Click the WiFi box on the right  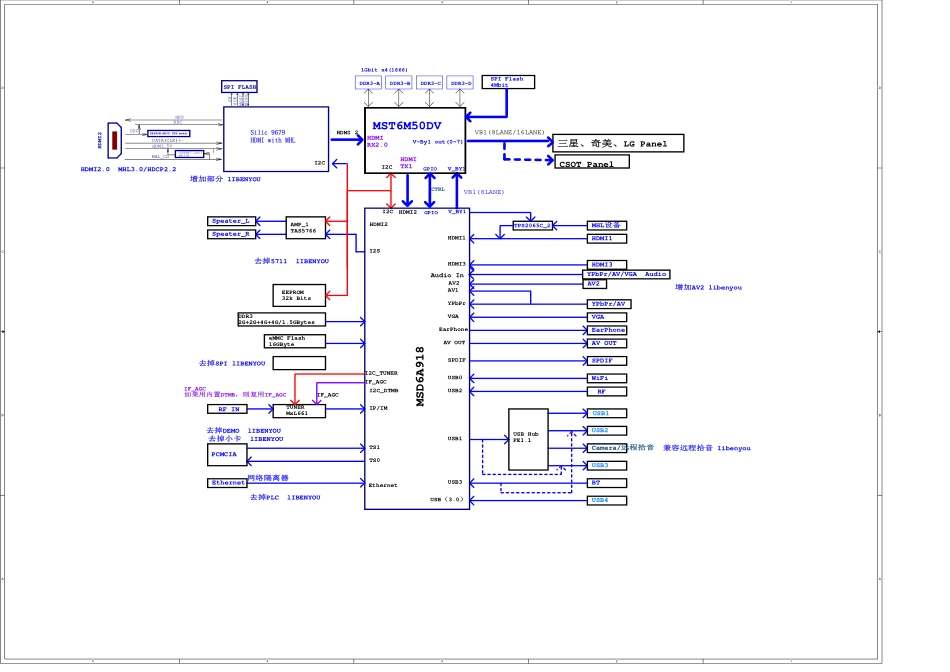tap(607, 378)
